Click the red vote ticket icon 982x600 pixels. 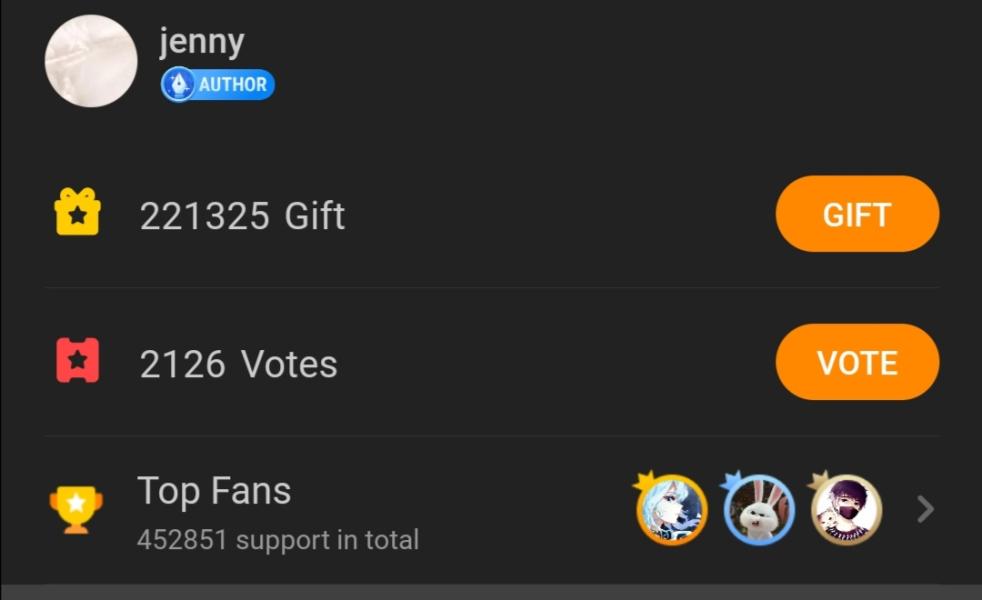77,362
